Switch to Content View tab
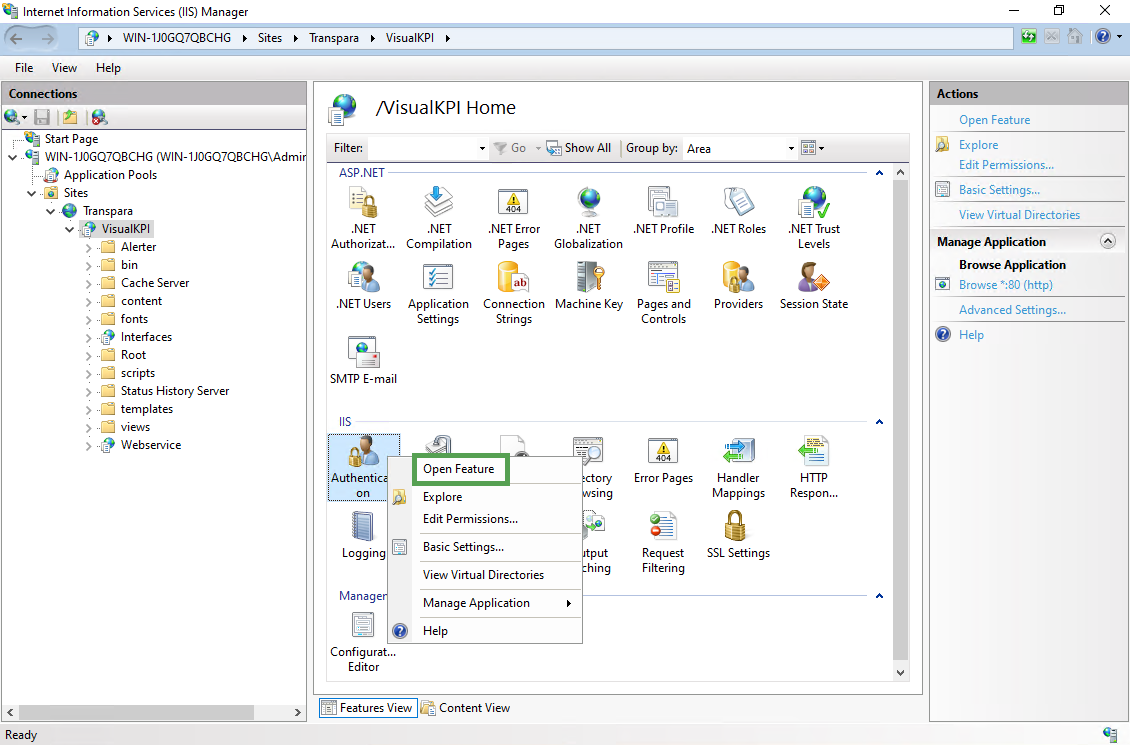Image resolution: width=1130 pixels, height=745 pixels. click(465, 708)
